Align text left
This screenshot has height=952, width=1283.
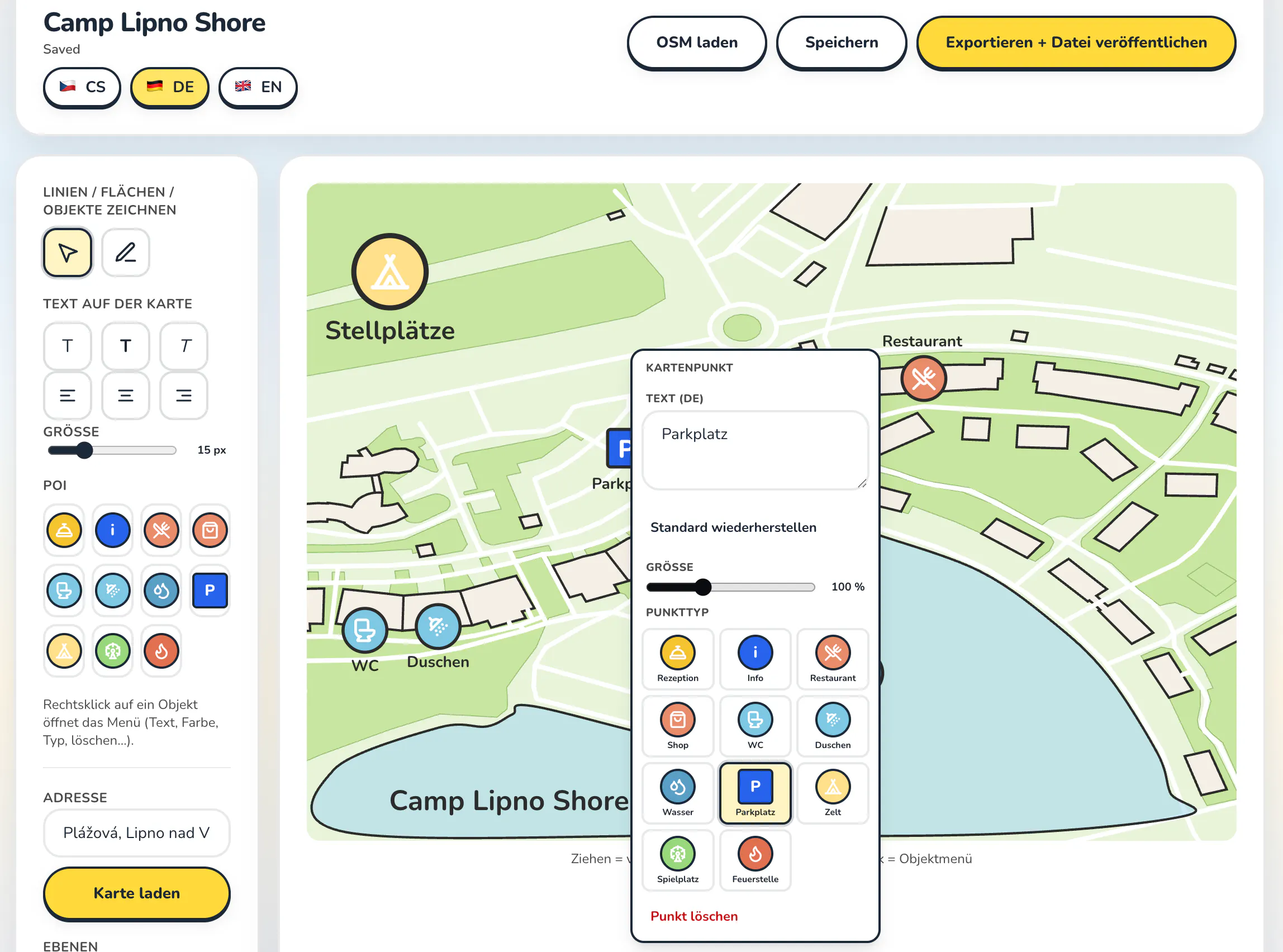click(68, 396)
